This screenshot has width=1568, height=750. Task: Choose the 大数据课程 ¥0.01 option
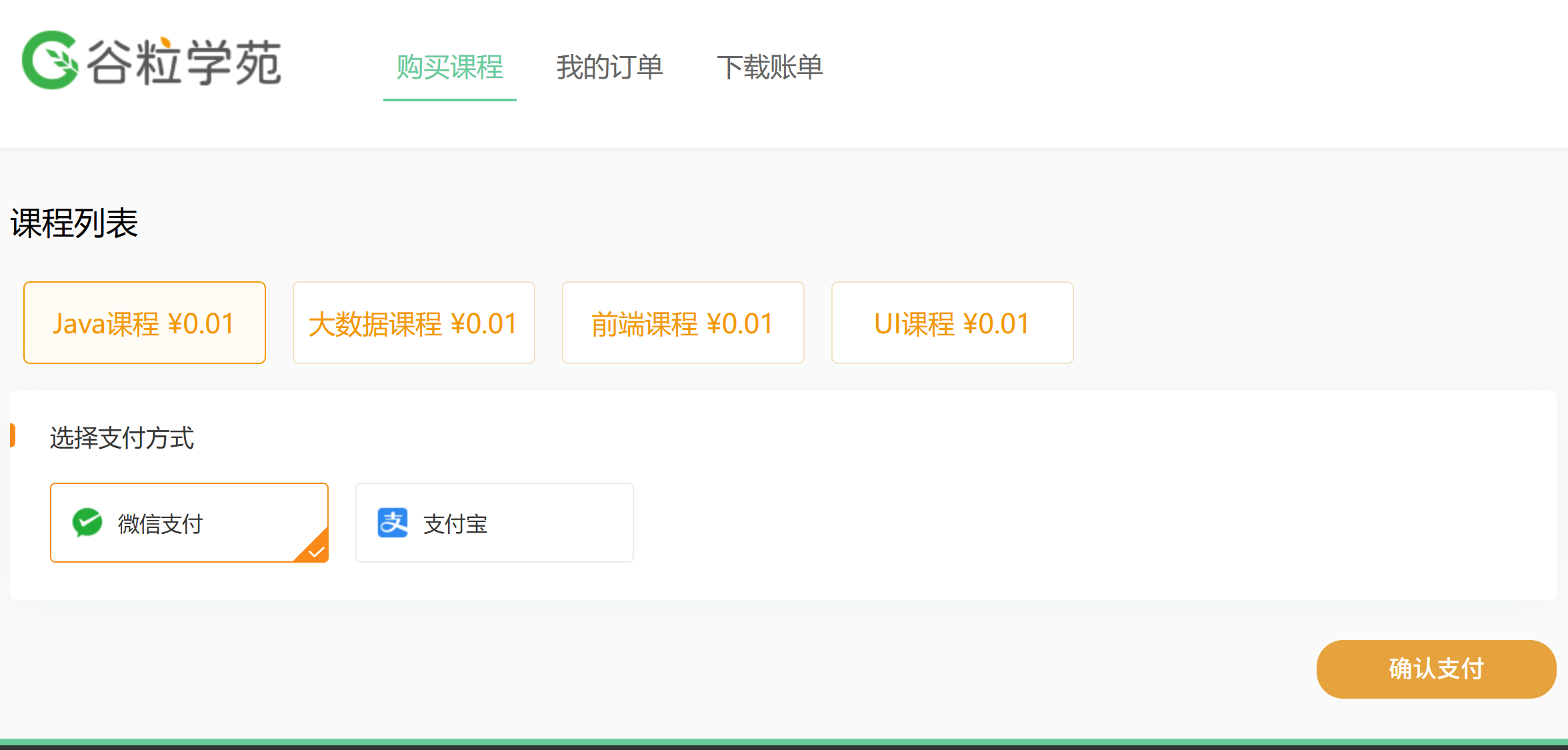(x=413, y=323)
